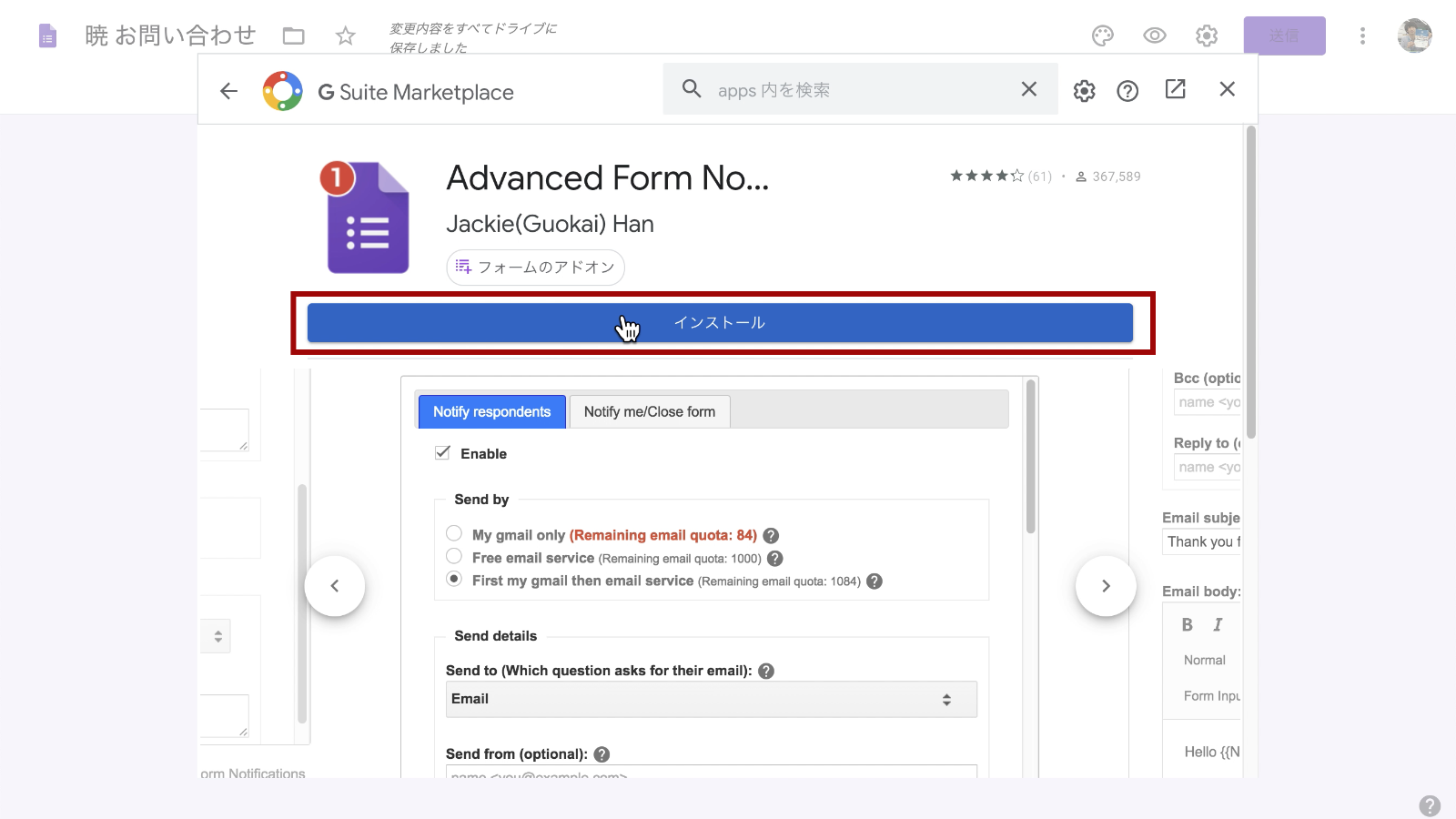Screen dimensions: 1456x819
Task: Click the Email subject field Thank you
Action: click(1202, 541)
